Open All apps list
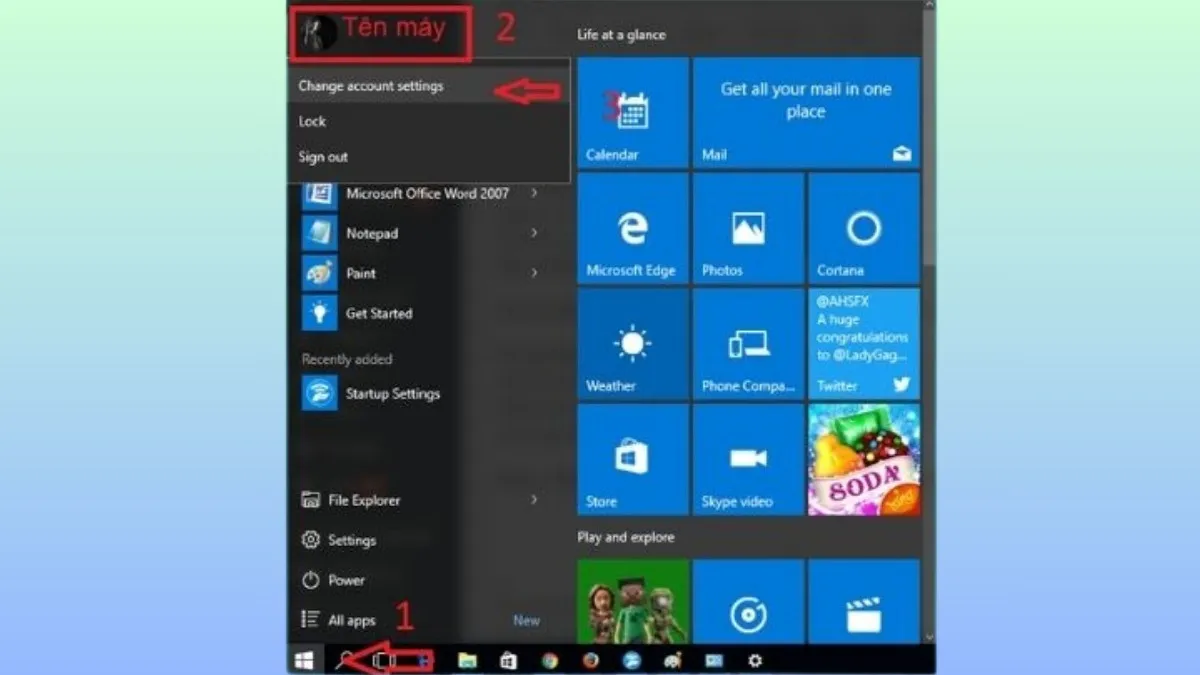 pyautogui.click(x=351, y=620)
